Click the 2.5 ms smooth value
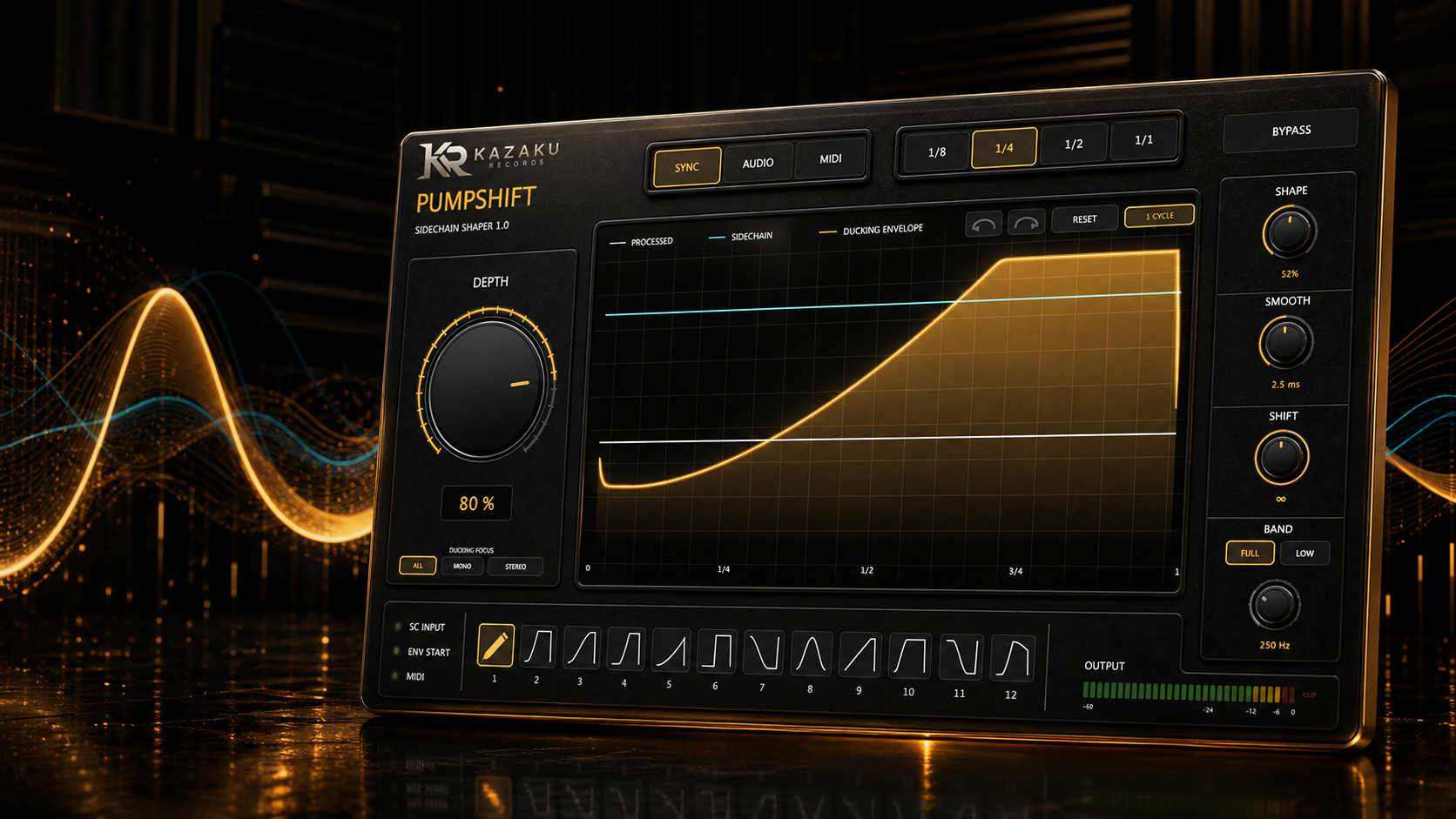Viewport: 1456px width, 819px height. 1285,385
